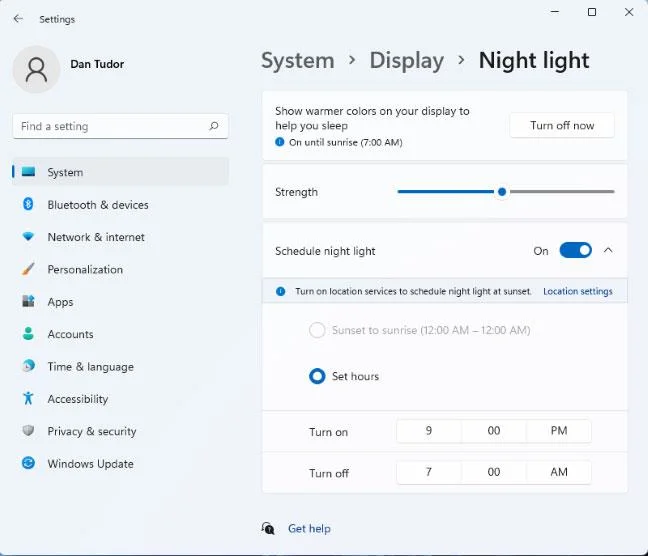This screenshot has width=648, height=556.
Task: Click the Privacy shield icon
Action: pos(28,430)
